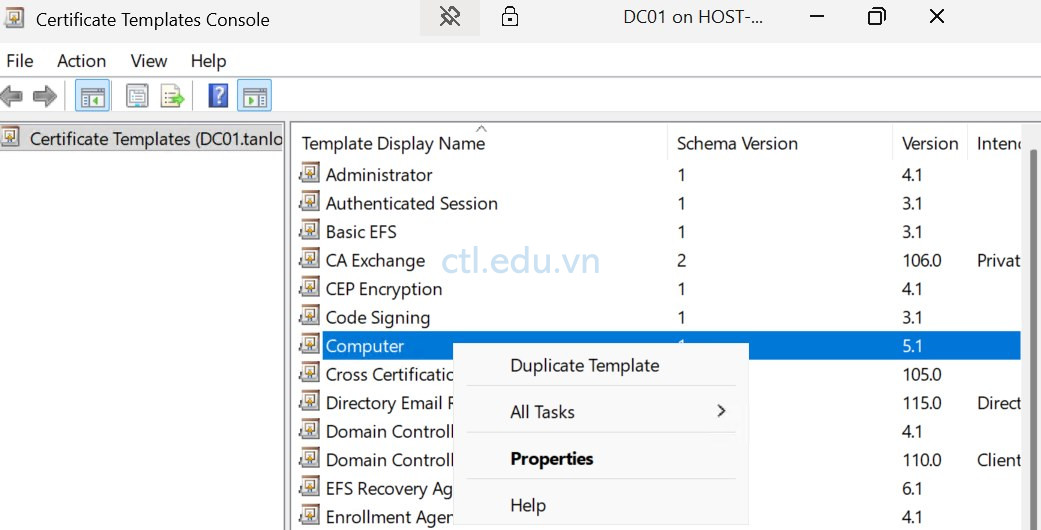Select the CEP Encryption template
1041x530 pixels.
(384, 290)
